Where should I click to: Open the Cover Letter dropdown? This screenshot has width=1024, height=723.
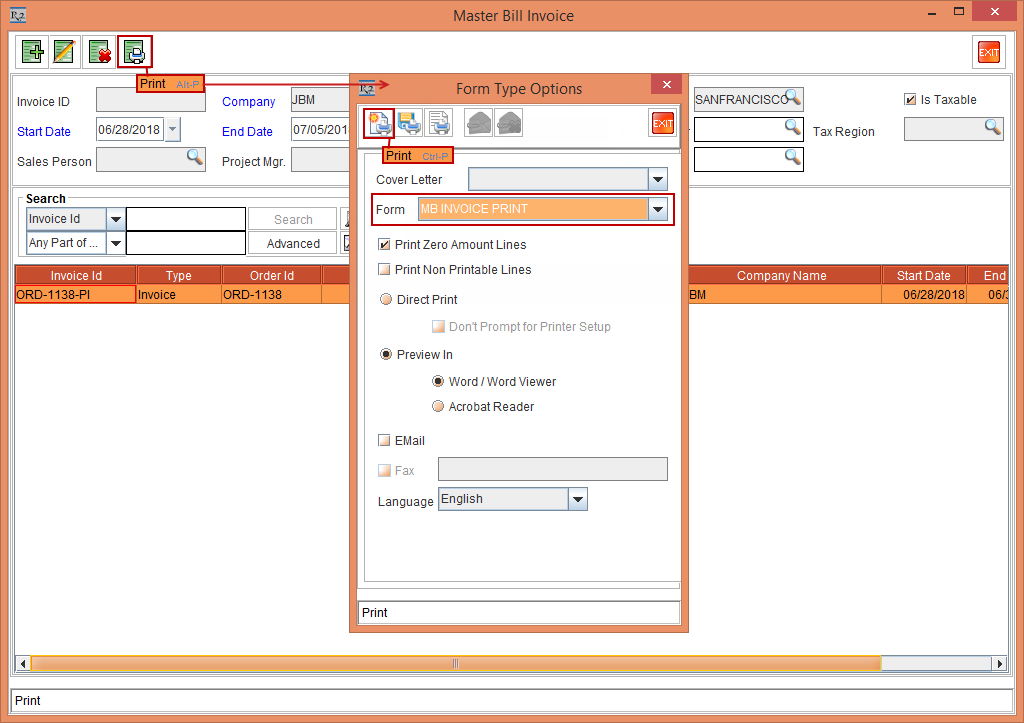click(x=657, y=179)
